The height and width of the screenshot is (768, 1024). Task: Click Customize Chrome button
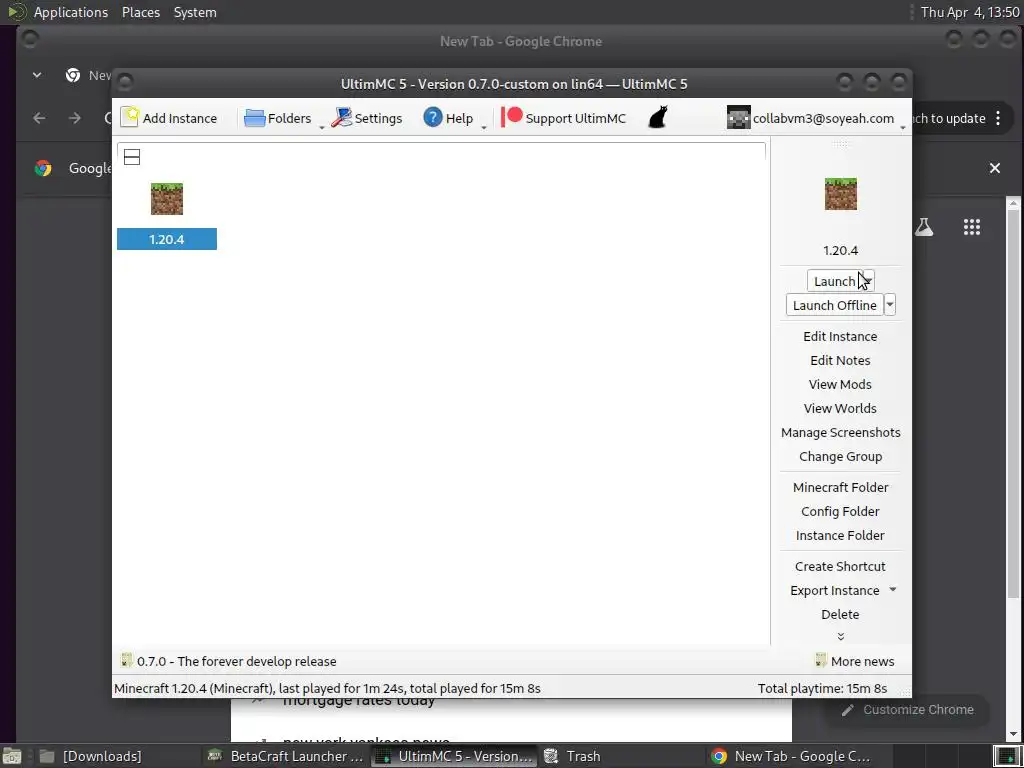tap(908, 710)
